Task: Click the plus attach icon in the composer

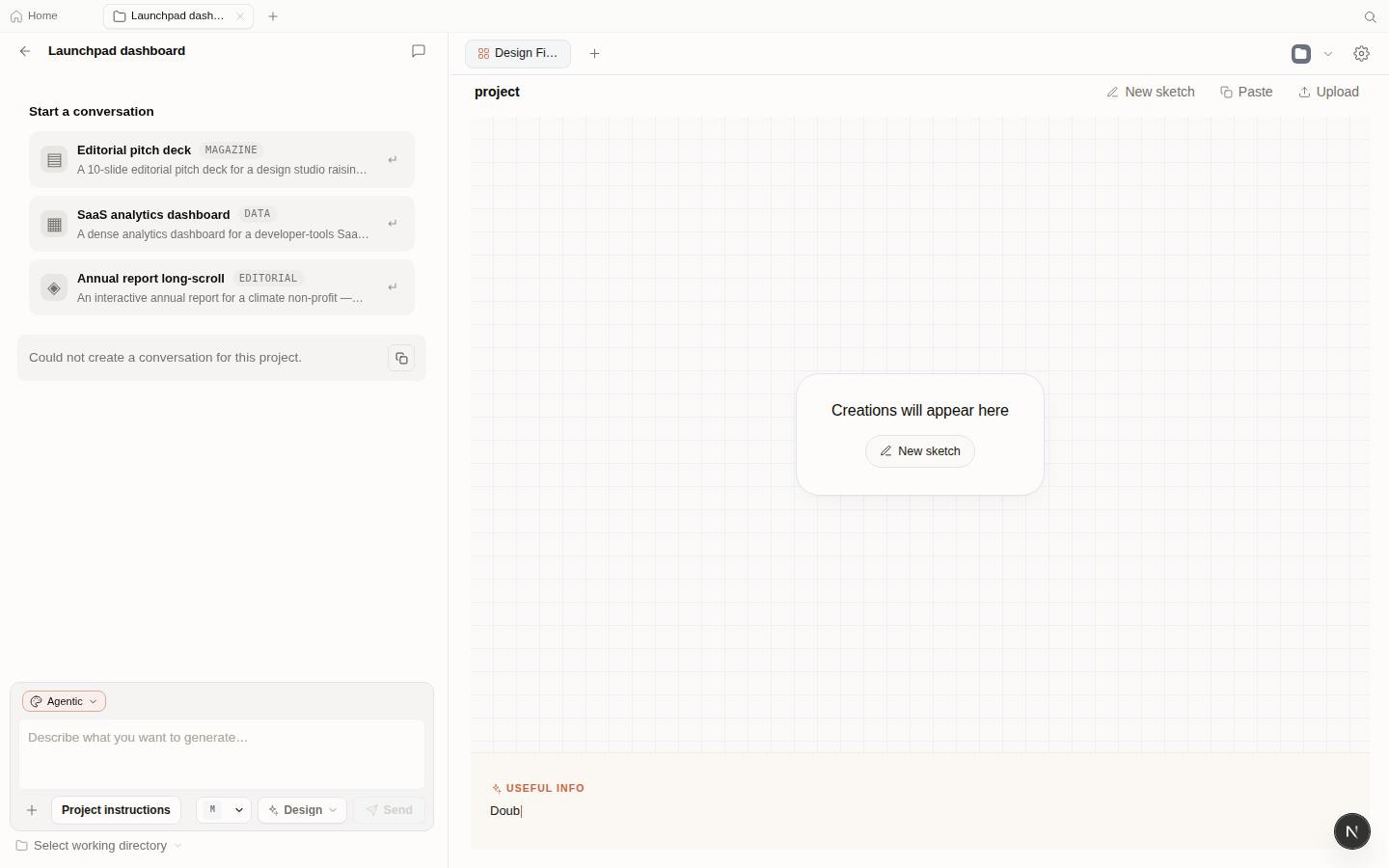Action: click(x=32, y=810)
